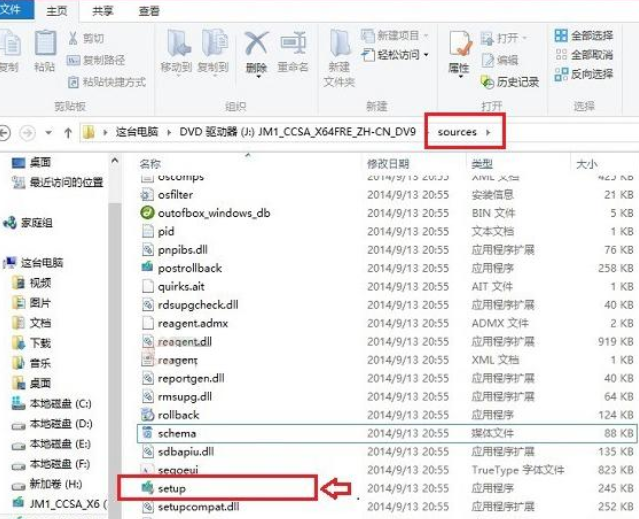
Task: Click Select all (全部选择) icon
Action: click(561, 35)
